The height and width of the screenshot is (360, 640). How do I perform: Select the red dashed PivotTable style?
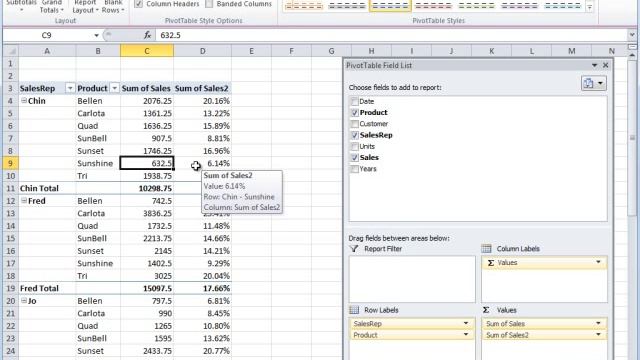coord(433,6)
